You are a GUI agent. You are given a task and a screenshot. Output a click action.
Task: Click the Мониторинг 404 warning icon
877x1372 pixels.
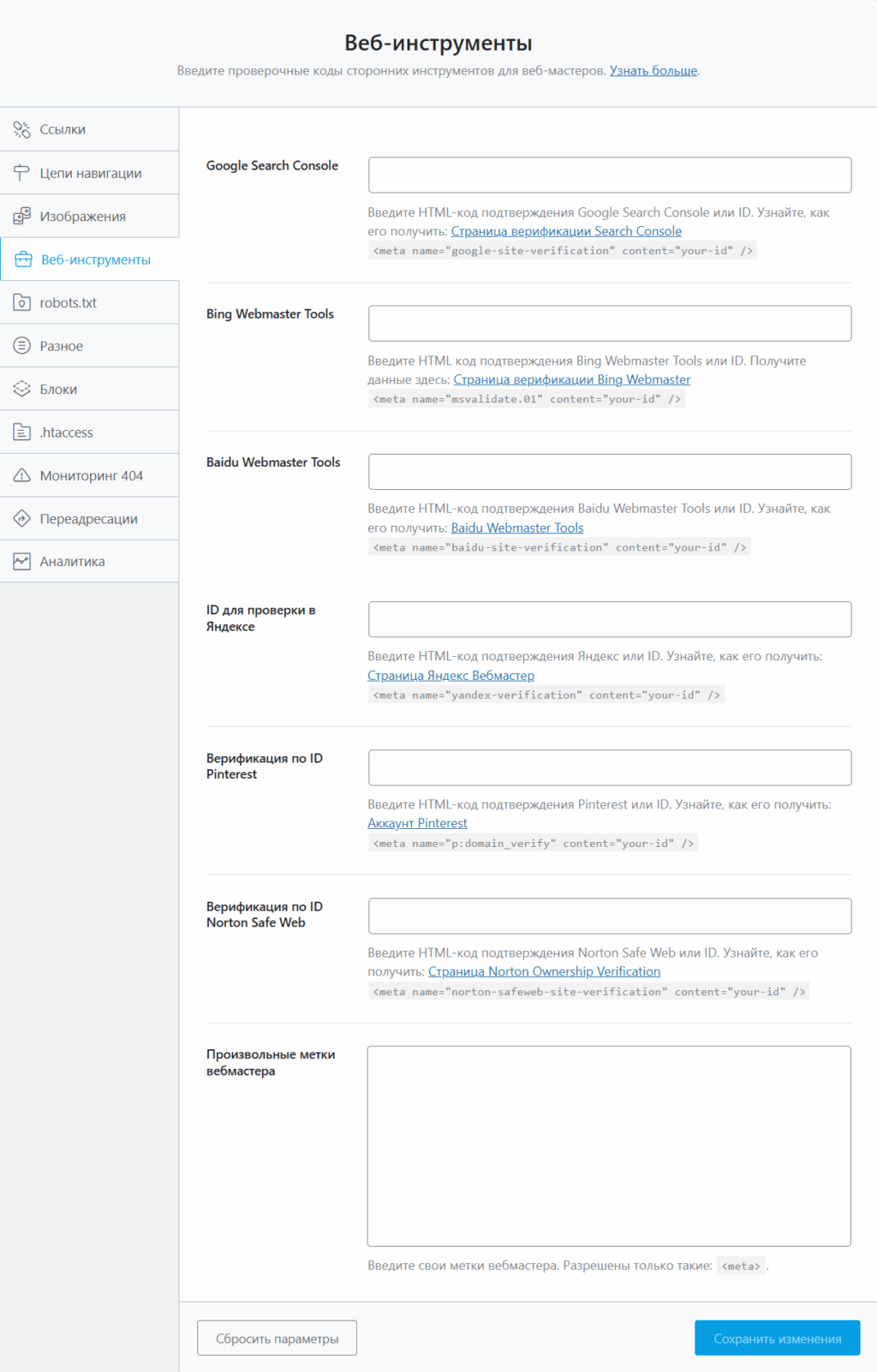(21, 475)
